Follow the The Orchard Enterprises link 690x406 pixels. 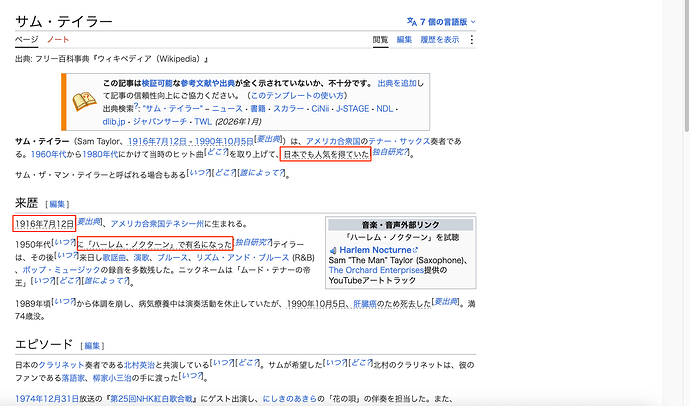(x=376, y=270)
